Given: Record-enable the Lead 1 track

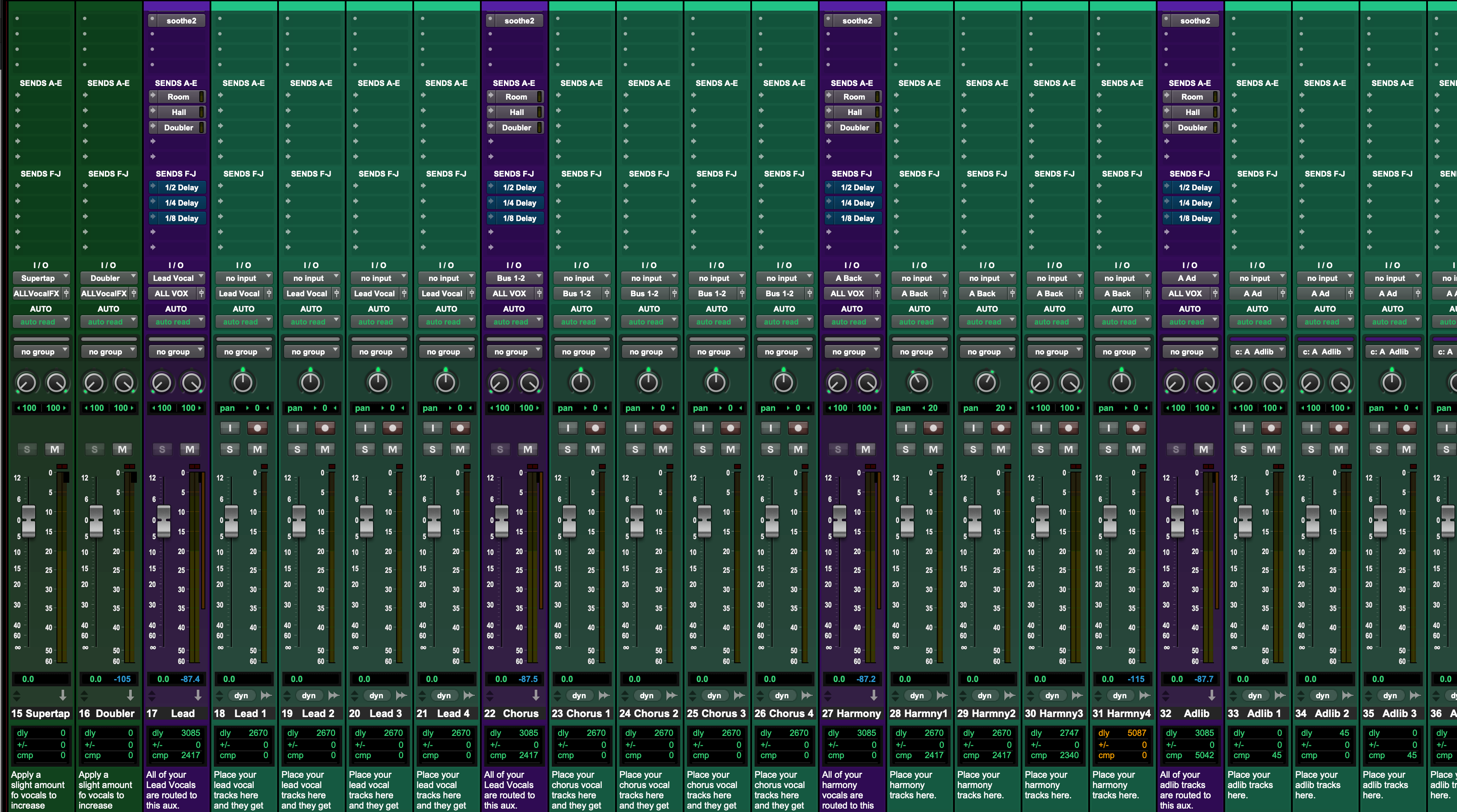Looking at the screenshot, I should [258, 428].
